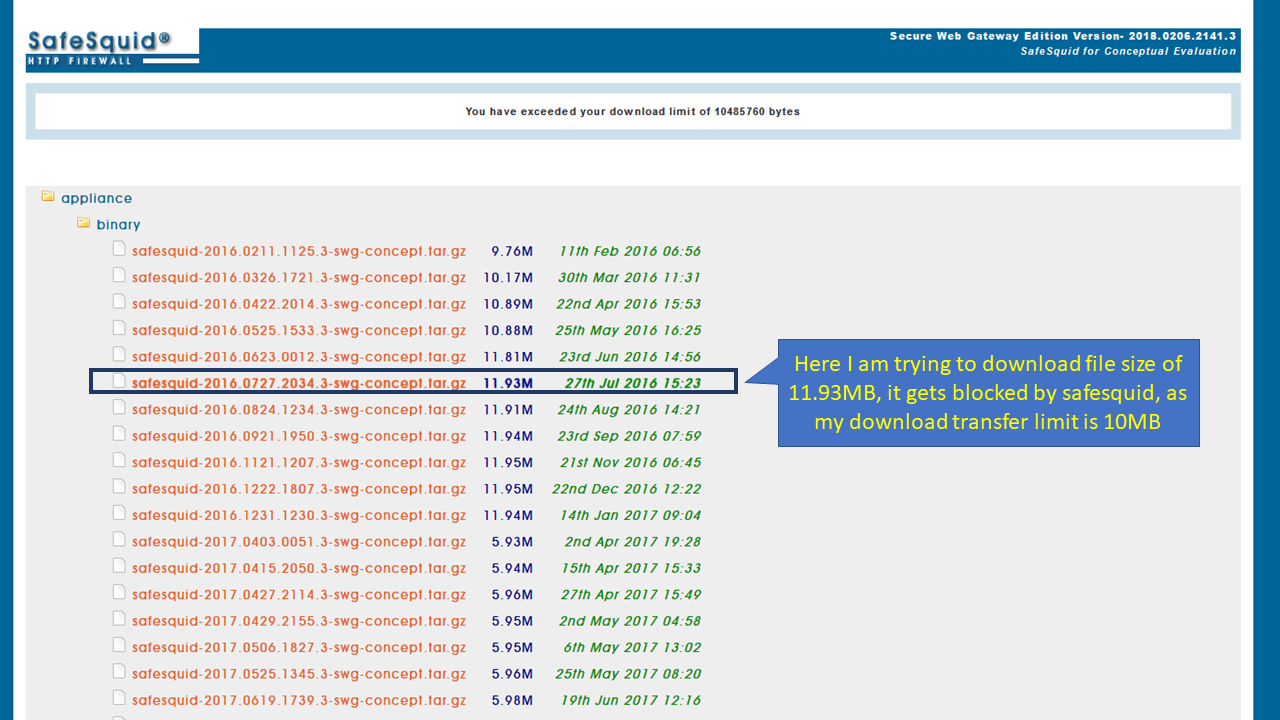
Task: Click file icon for safesquid-2017.0506.1827.3
Action: click(119, 646)
